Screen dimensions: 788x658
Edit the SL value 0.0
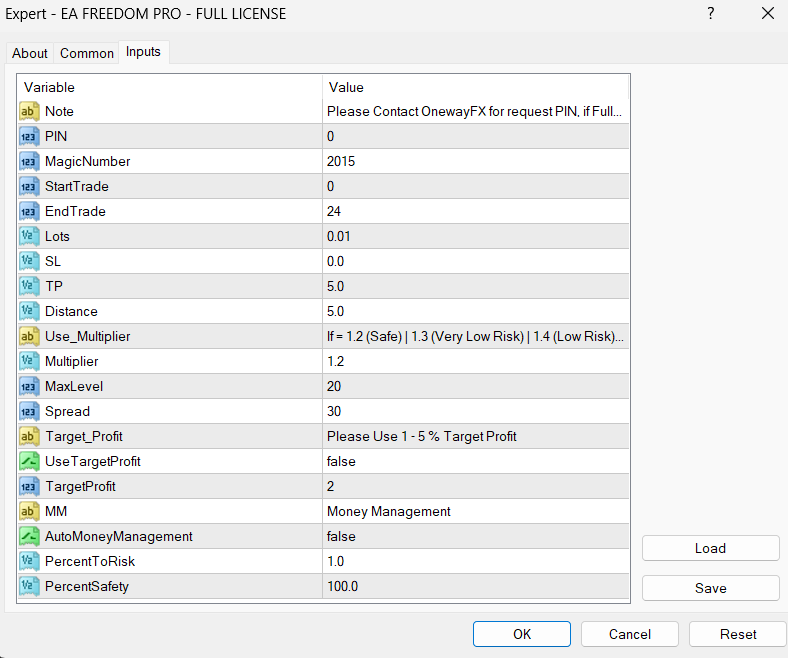[475, 261]
